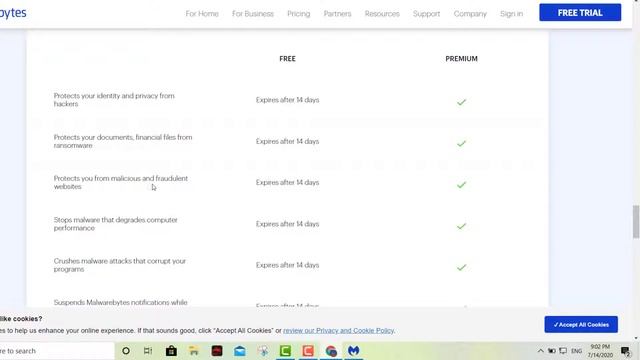The width and height of the screenshot is (640, 360).
Task: Select 'Suspends Malwarebytes notifications while' text
Action: tap(120, 302)
